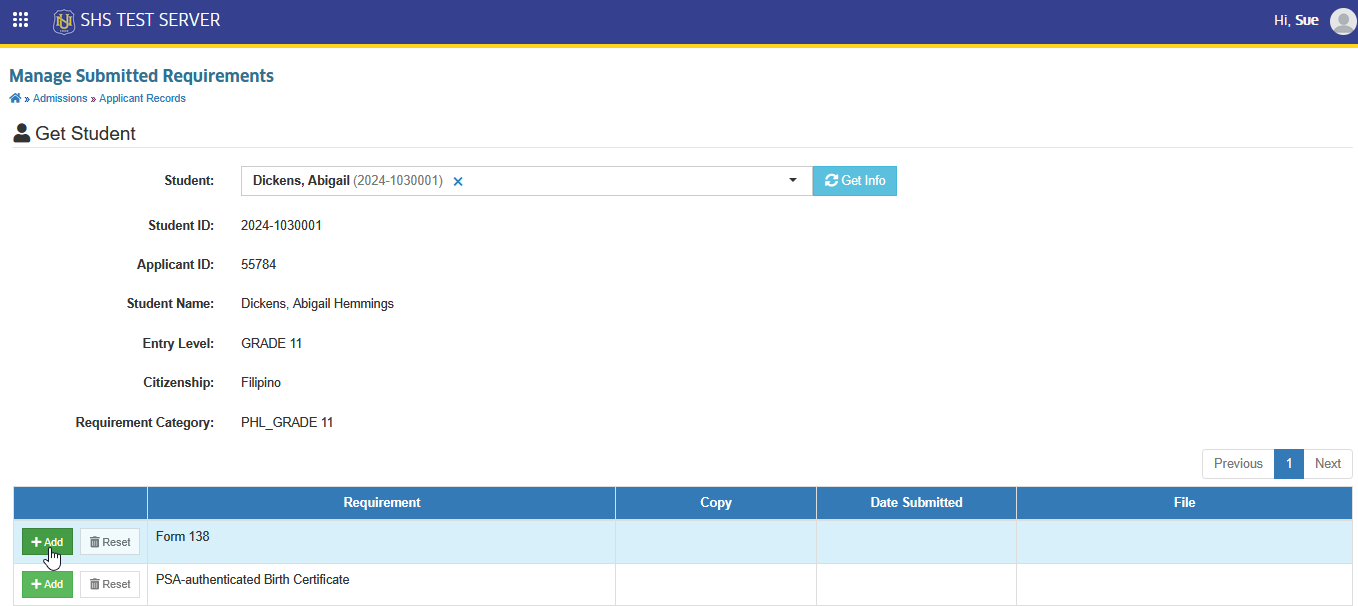
Task: Open the Applicant Records breadcrumb link
Action: point(142,98)
